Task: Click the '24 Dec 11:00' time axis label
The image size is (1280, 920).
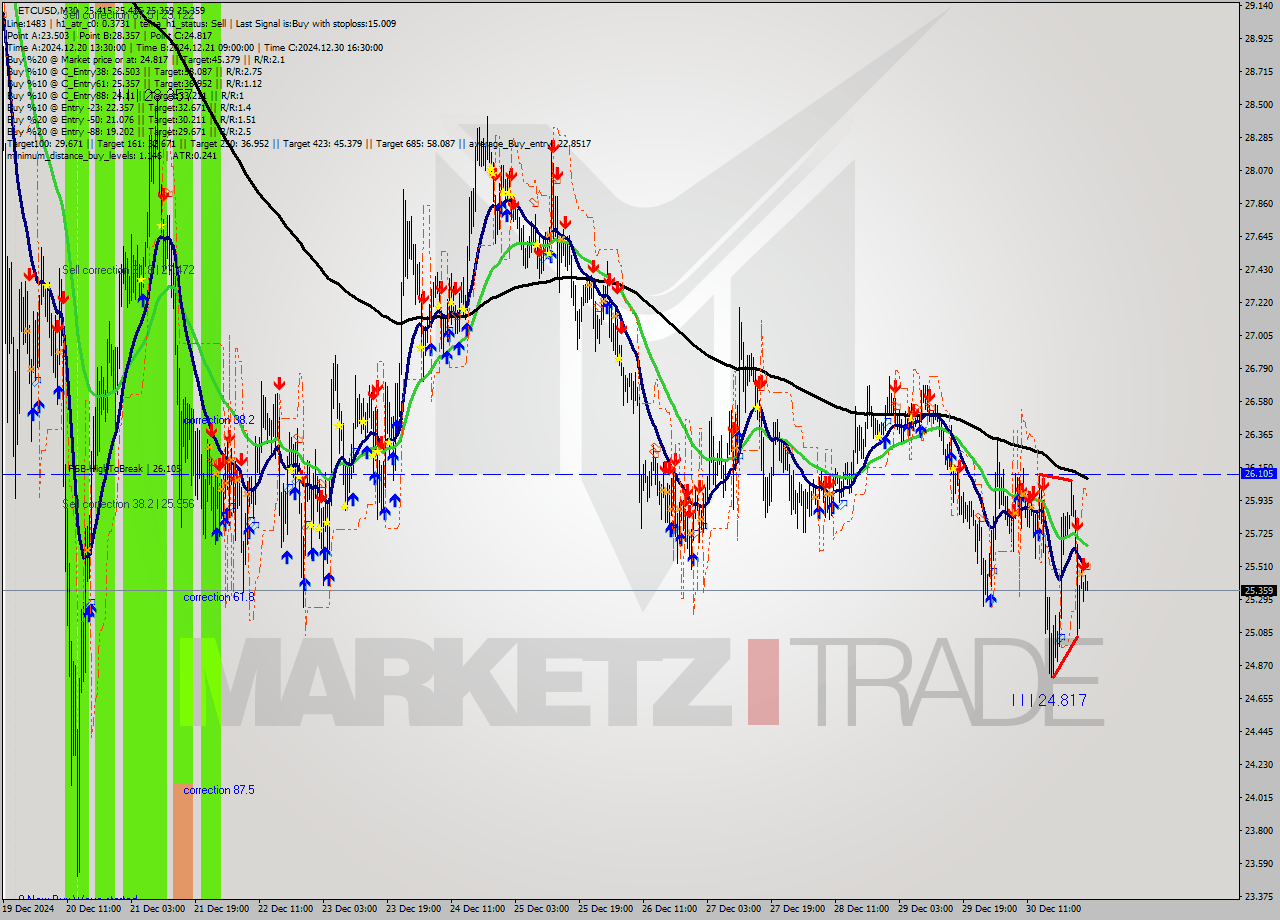Action: [x=478, y=909]
